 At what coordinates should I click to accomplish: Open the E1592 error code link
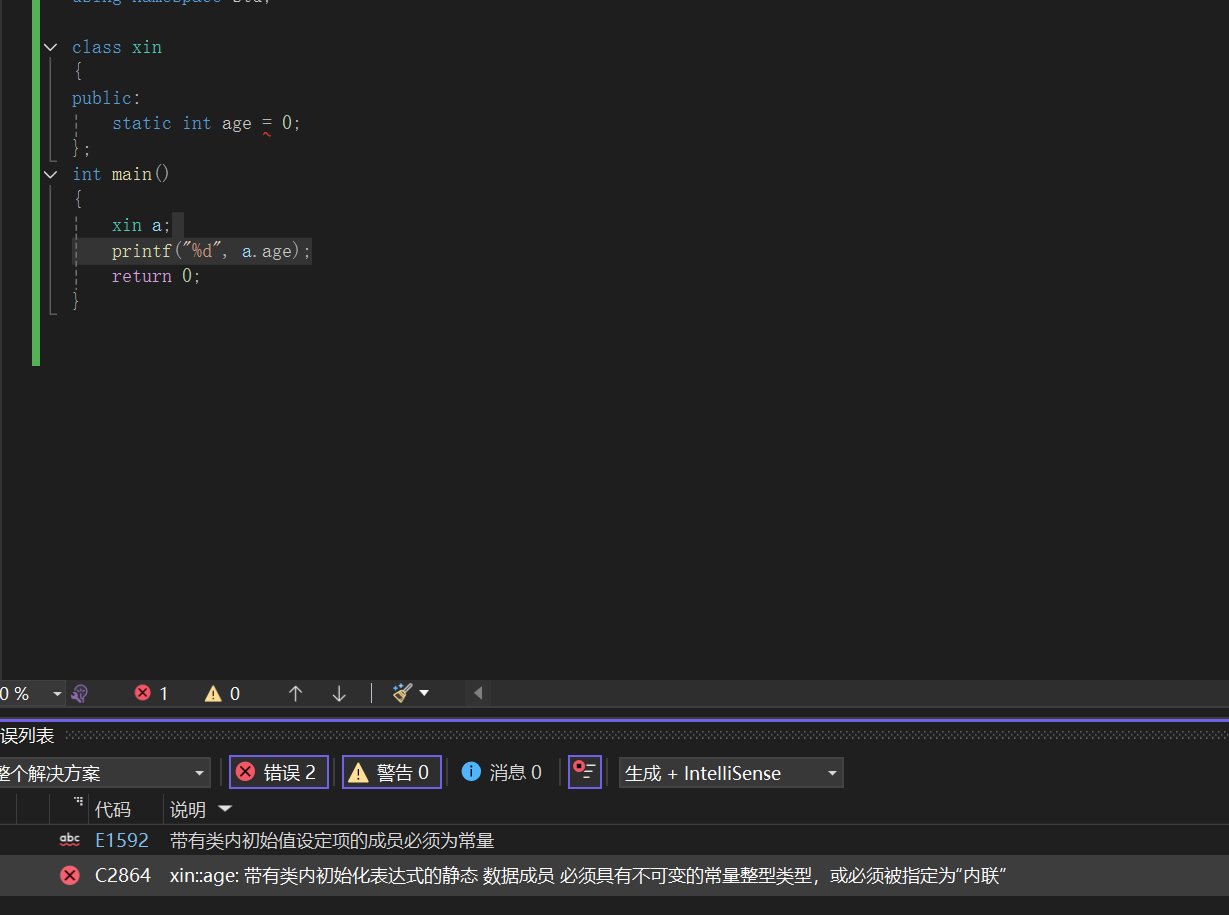pos(122,840)
